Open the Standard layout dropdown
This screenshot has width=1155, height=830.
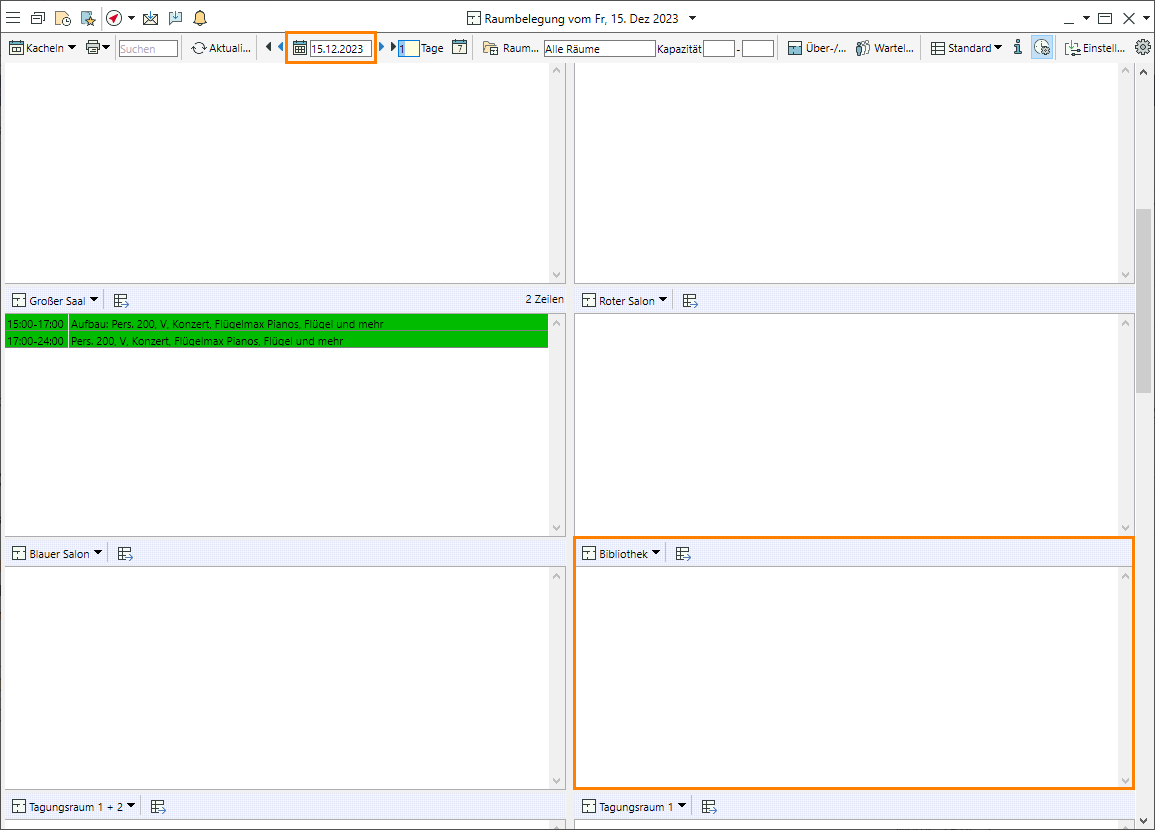tap(966, 48)
